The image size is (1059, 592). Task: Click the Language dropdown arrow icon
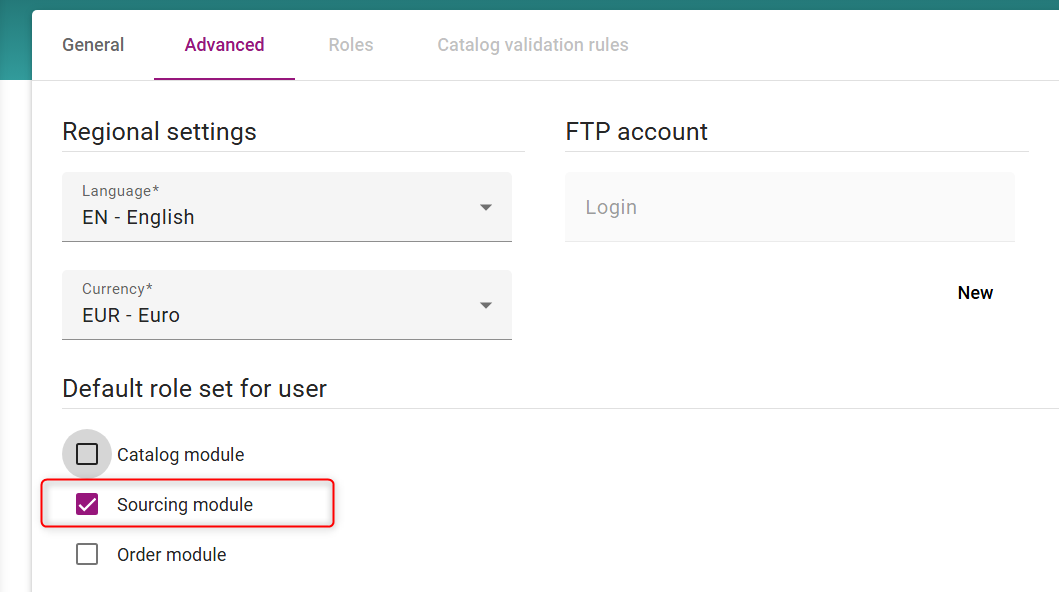click(486, 207)
